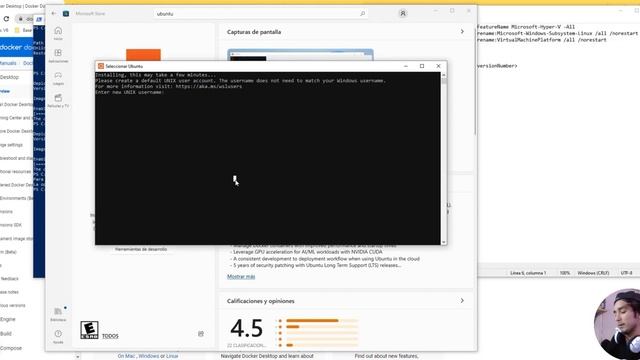Click Windows (CRLF) in Notepad status bar
The image size is (640, 360).
(593, 273)
